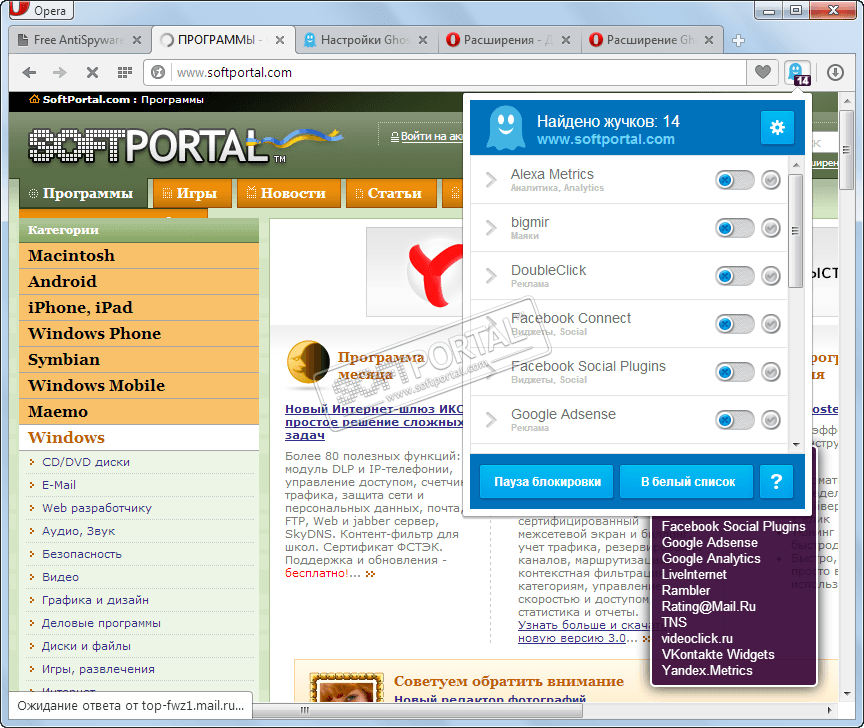Check the site-allow circle for DoubleClick
This screenshot has width=864, height=728.
(771, 276)
